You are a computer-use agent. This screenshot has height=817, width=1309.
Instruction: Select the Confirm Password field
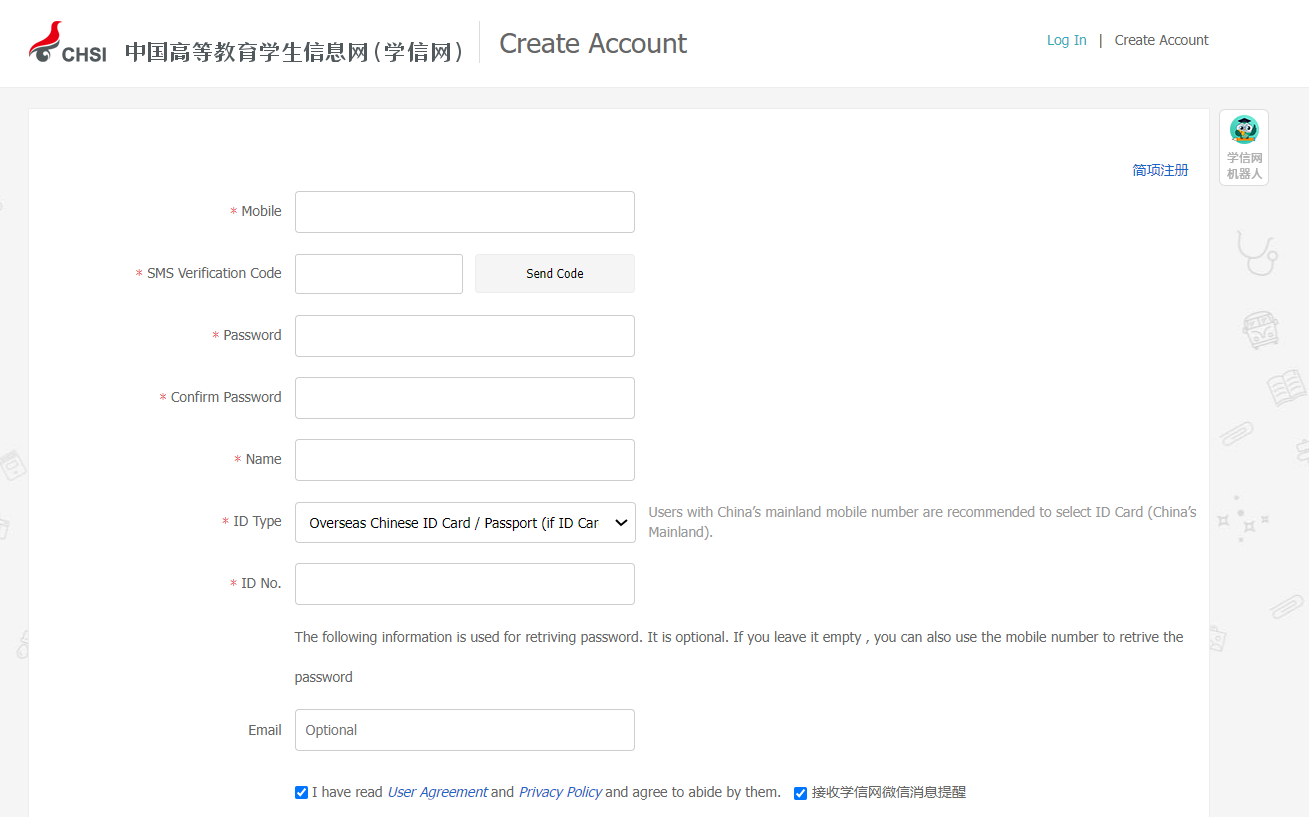click(x=464, y=397)
